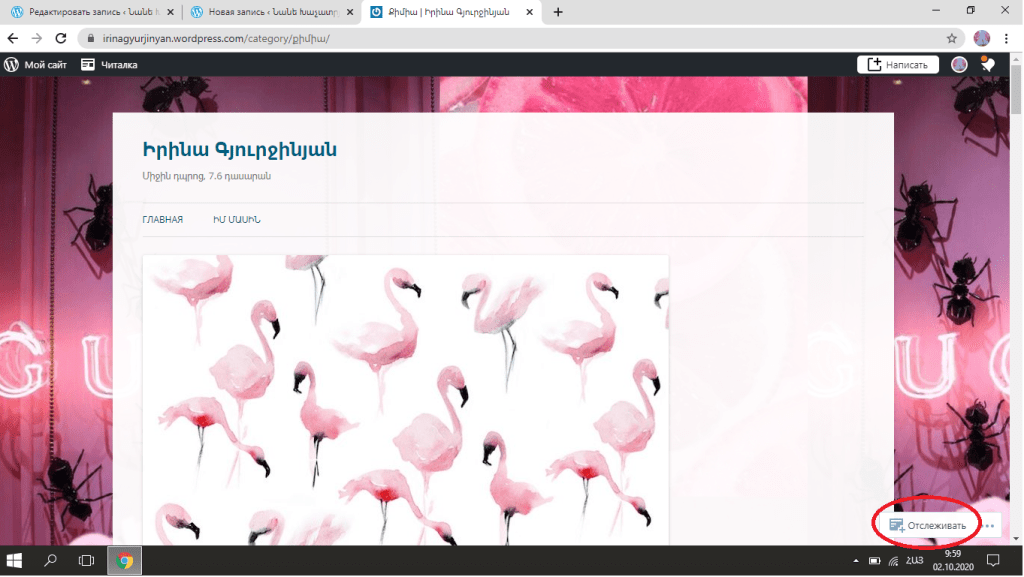Viewport: 1024px width, 577px height.
Task: Click the Отслеживать follow button
Action: point(928,525)
